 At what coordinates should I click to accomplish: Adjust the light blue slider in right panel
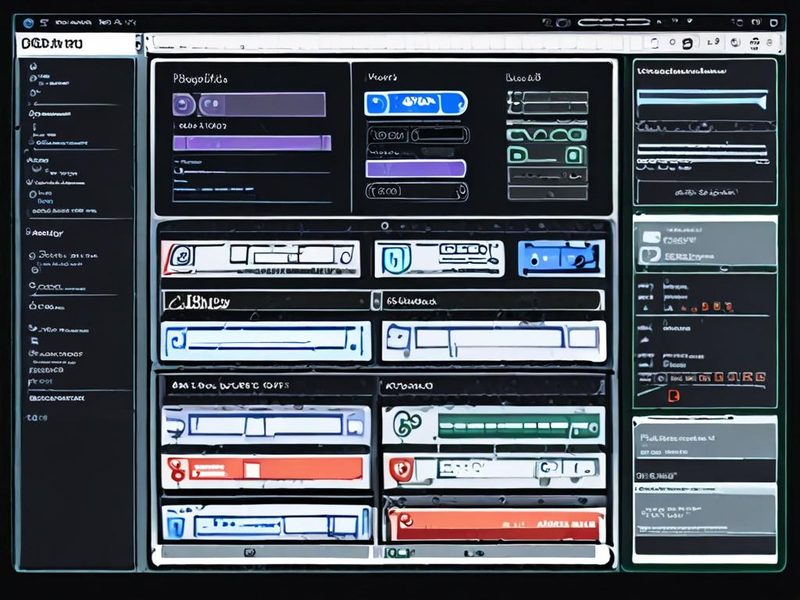coord(702,97)
